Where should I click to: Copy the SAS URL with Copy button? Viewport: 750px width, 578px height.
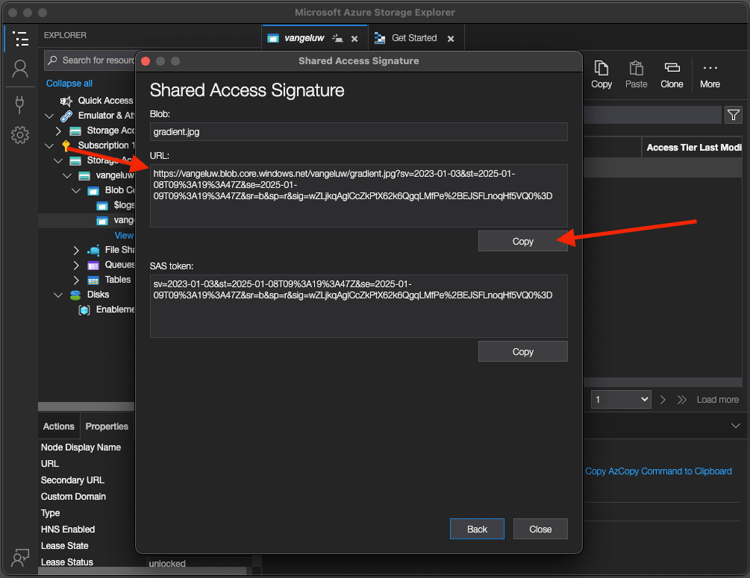tap(522, 242)
